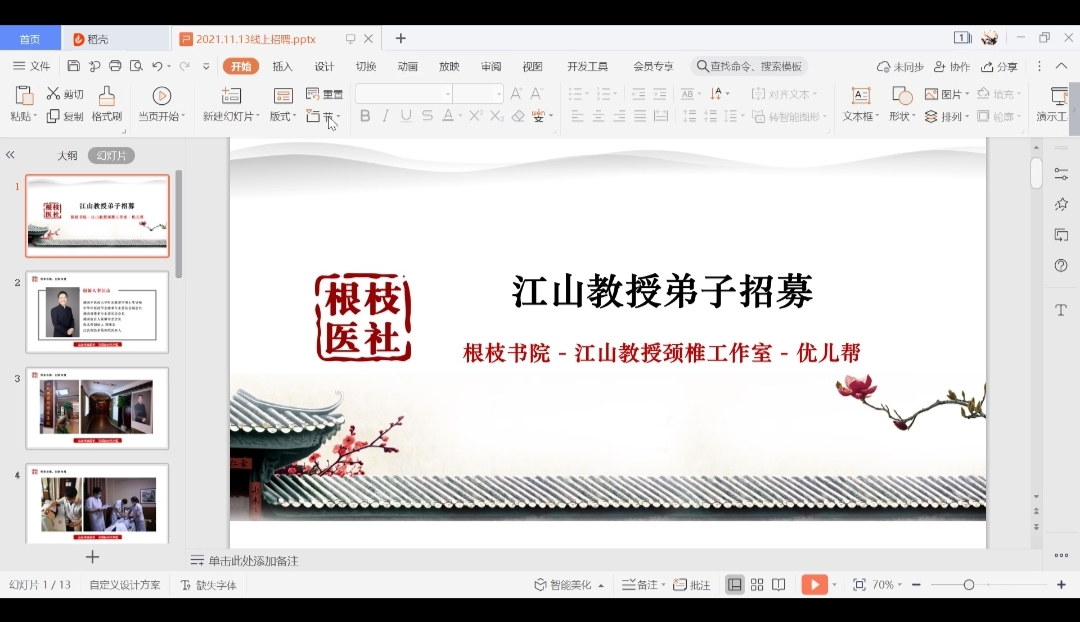Image resolution: width=1080 pixels, height=622 pixels.
Task: Open the font size combo box
Action: point(478,94)
